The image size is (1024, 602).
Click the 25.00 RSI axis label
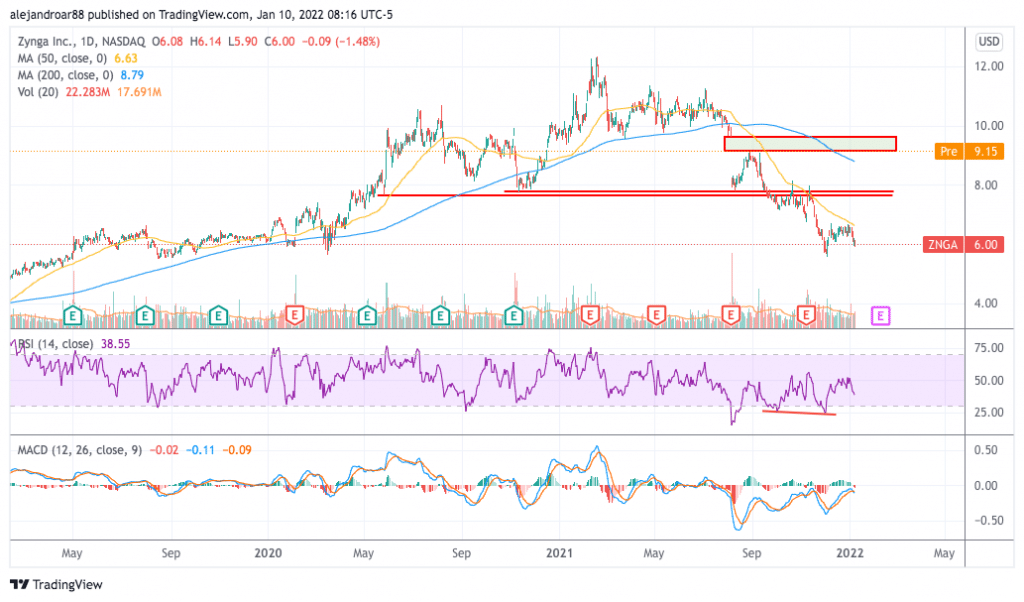989,412
